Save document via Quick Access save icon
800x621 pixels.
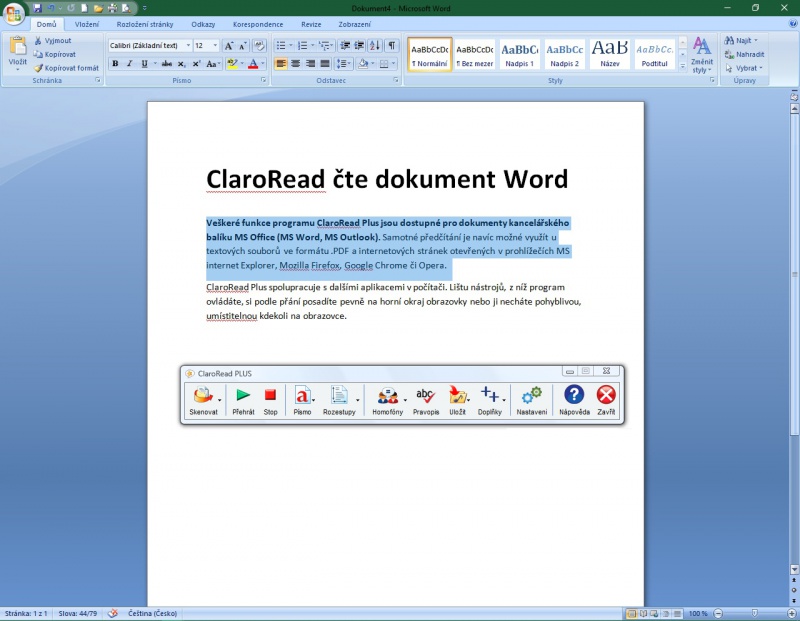coord(37,8)
